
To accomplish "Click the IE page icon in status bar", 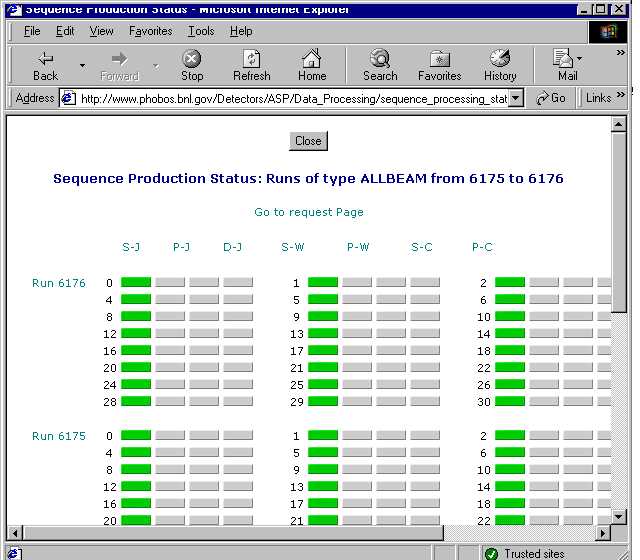I will tap(14, 554).
